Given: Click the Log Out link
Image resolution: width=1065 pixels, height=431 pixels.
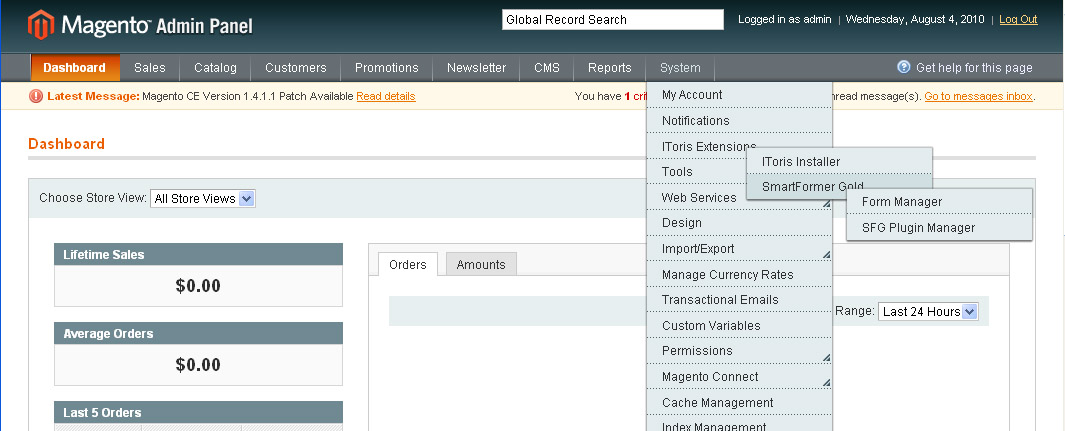Looking at the screenshot, I should click(1018, 20).
